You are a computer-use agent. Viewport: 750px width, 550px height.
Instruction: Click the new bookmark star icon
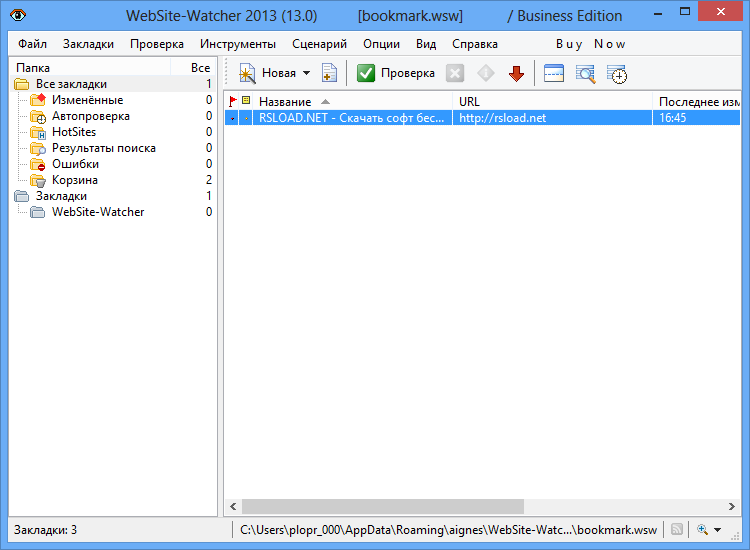[247, 73]
